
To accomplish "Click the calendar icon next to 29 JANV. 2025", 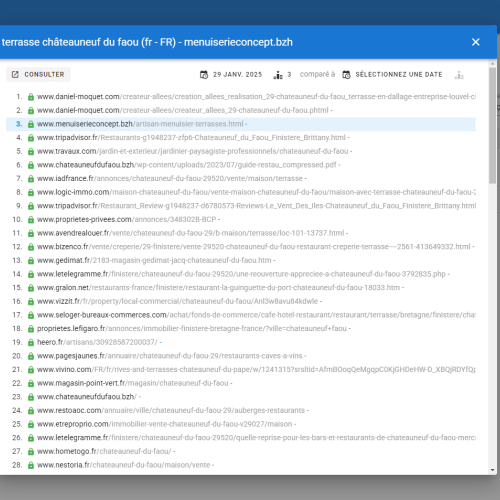I will (x=204, y=75).
